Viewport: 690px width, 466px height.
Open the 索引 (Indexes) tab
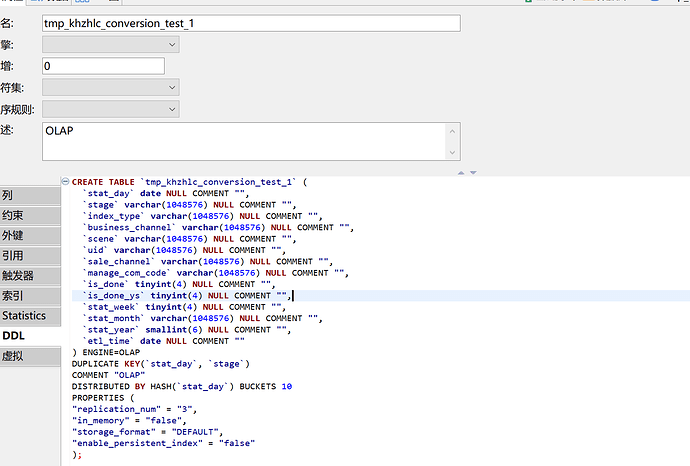click(30, 296)
